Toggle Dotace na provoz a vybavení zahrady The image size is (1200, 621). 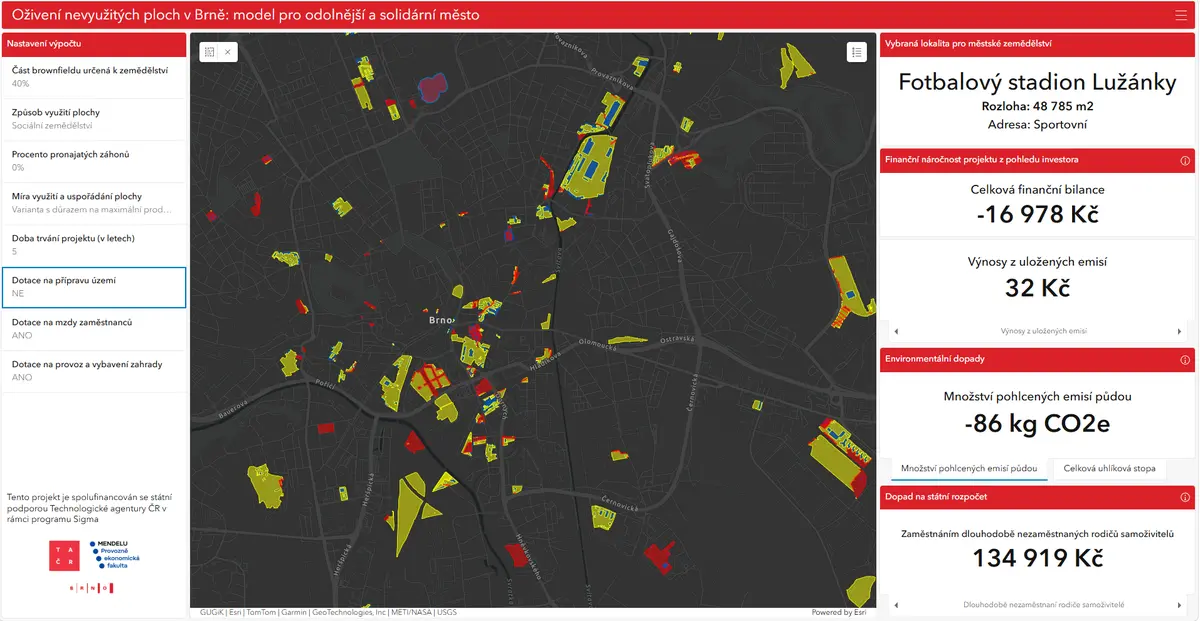click(x=94, y=371)
